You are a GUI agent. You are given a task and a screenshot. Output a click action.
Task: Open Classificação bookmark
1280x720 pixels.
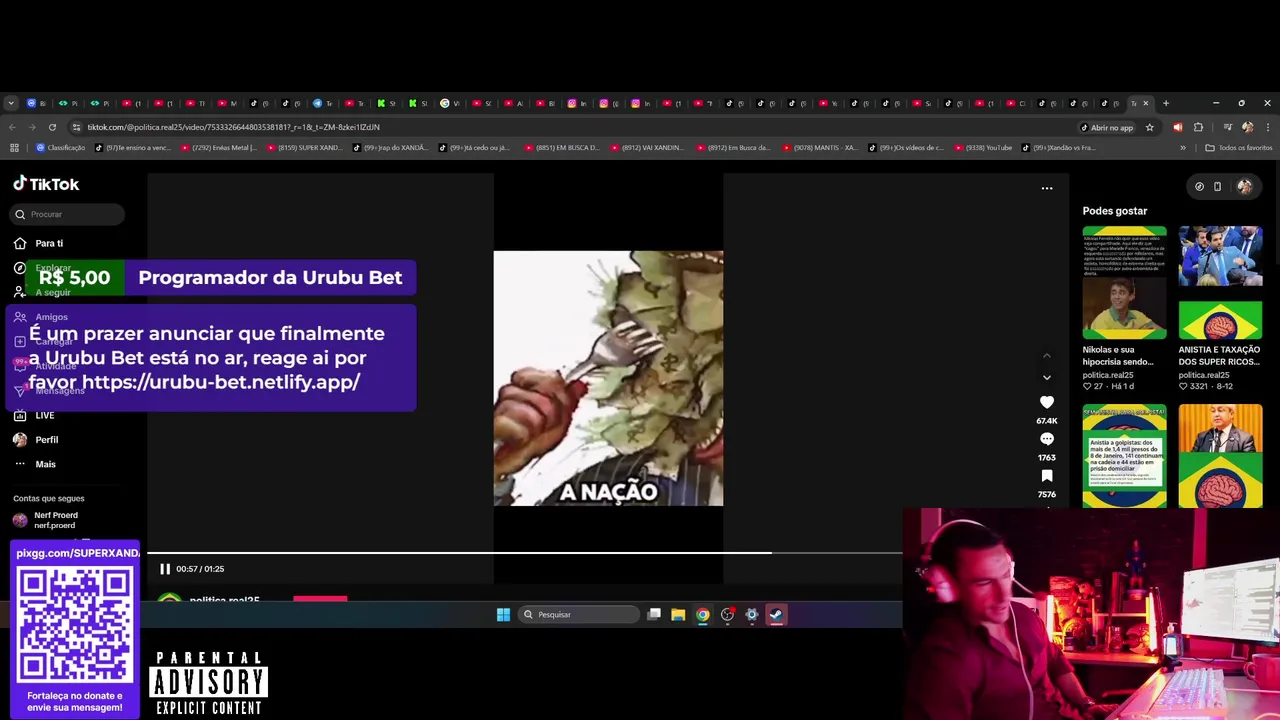point(61,148)
